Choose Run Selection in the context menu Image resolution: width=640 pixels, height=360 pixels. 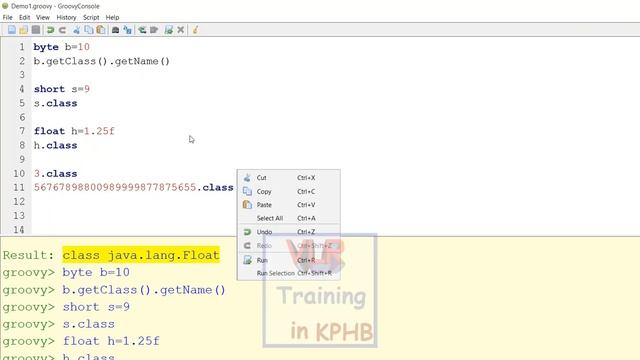289,273
